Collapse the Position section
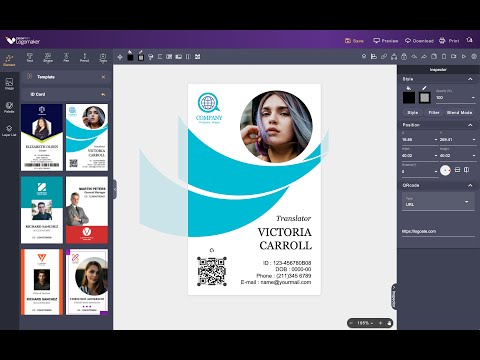480x360 pixels. (x=470, y=125)
